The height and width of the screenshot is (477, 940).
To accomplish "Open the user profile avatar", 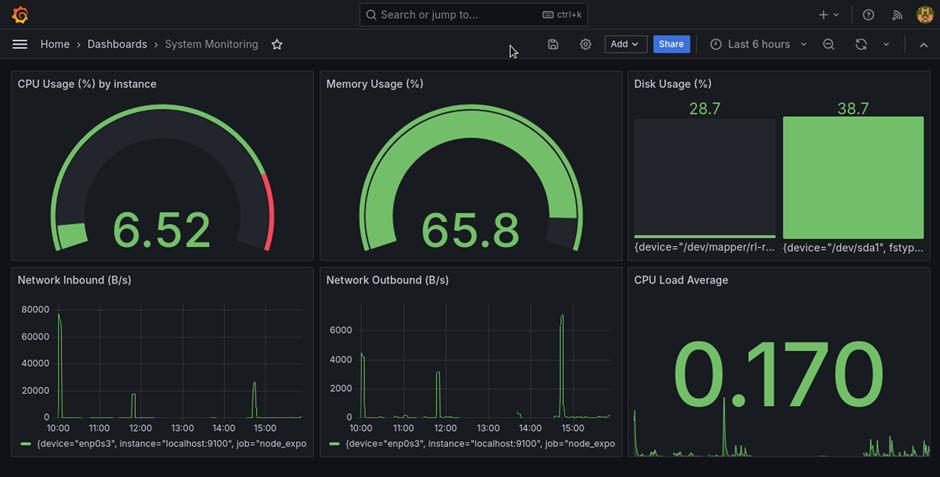I will tap(924, 14).
